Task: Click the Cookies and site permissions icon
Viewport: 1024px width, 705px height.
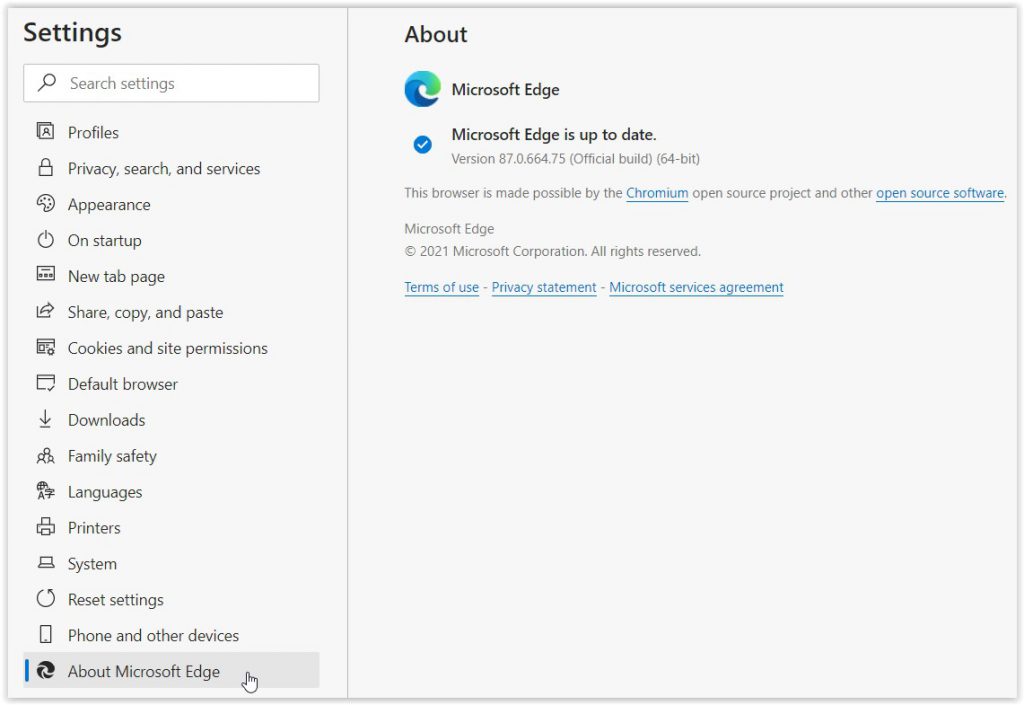Action: tap(45, 347)
